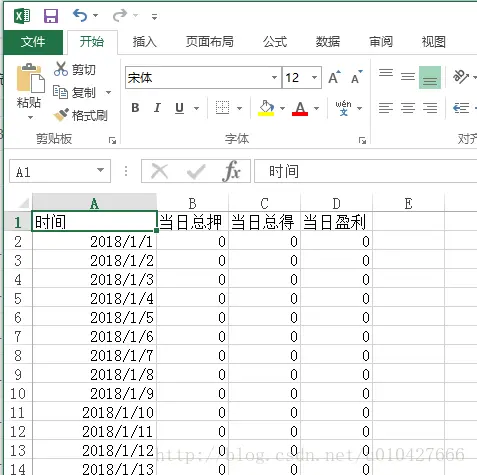Image resolution: width=477 pixels, height=475 pixels.
Task: Increase font size with the larger A
Action: click(334, 78)
